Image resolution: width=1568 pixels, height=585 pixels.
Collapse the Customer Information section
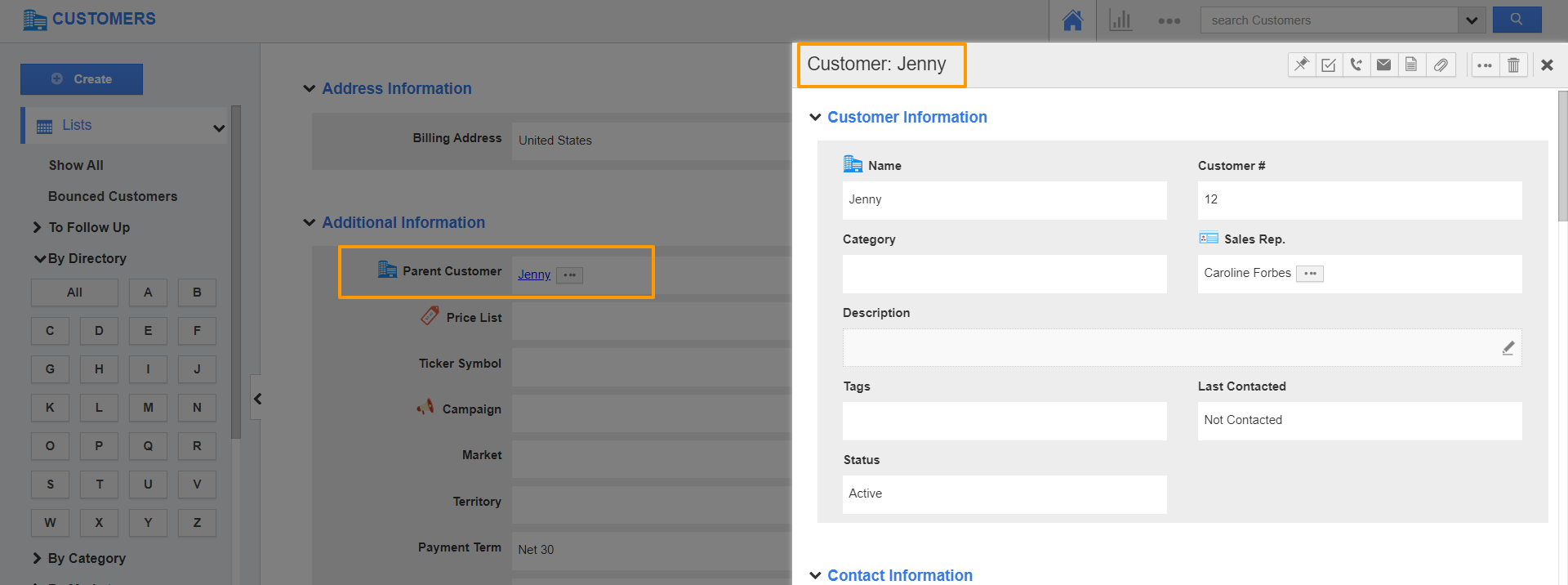pos(815,117)
